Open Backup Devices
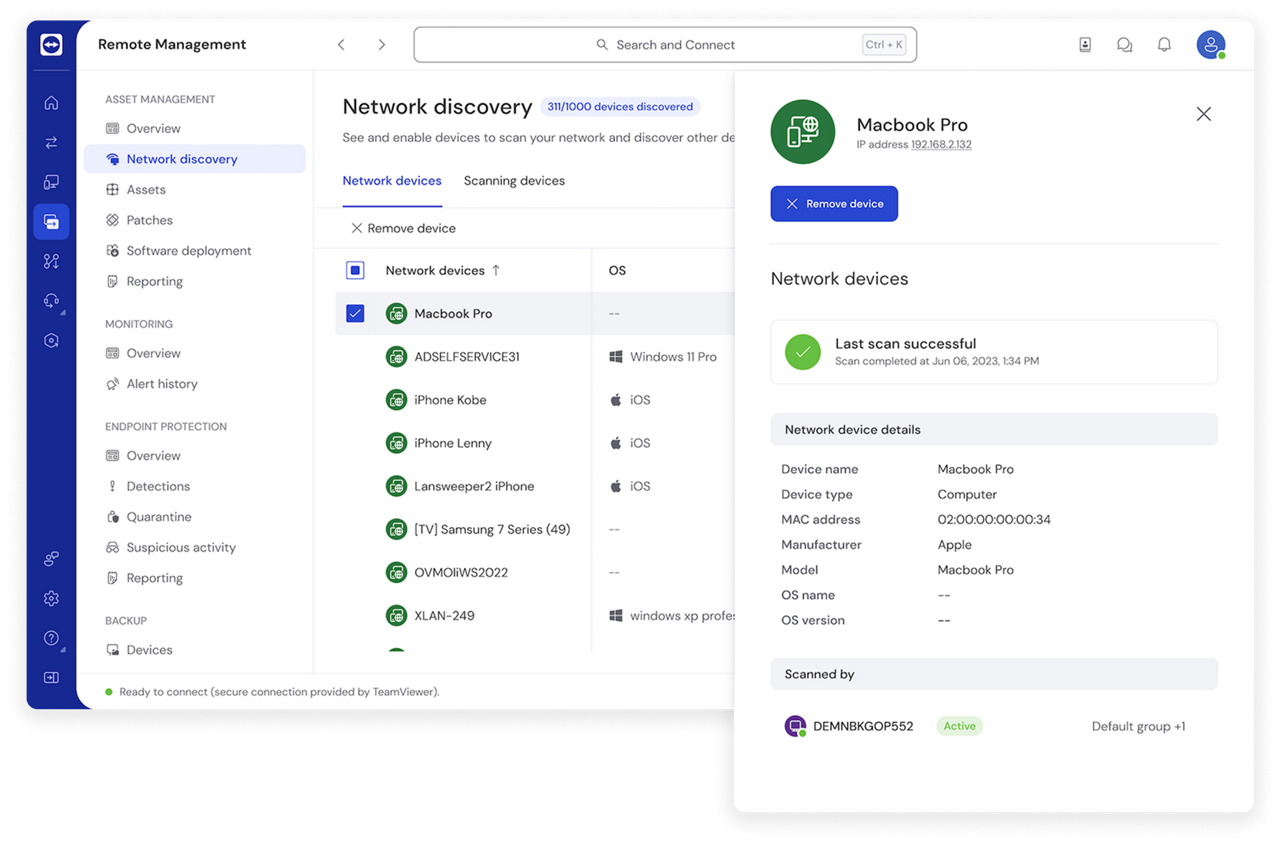Image resolution: width=1280 pixels, height=844 pixels. click(194, 650)
